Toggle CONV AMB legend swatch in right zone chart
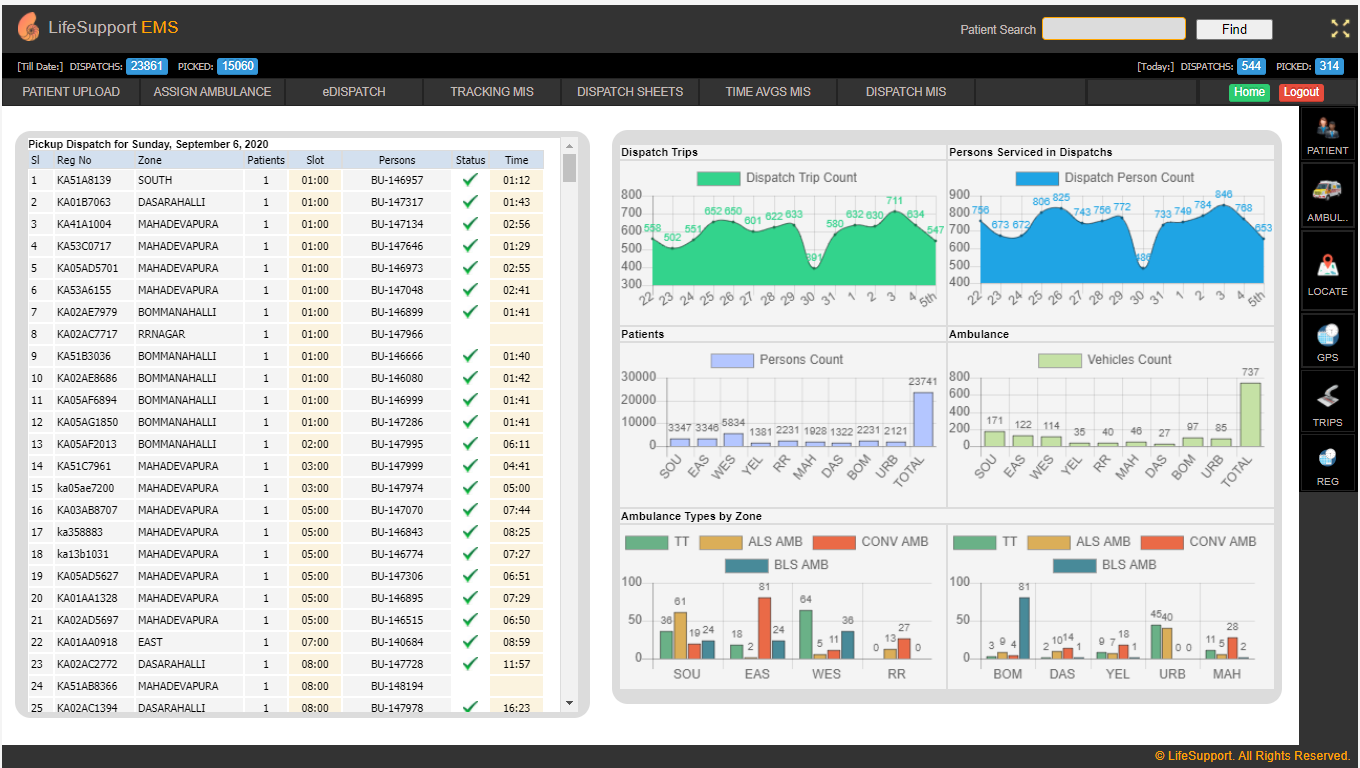1360x768 pixels. click(1162, 542)
